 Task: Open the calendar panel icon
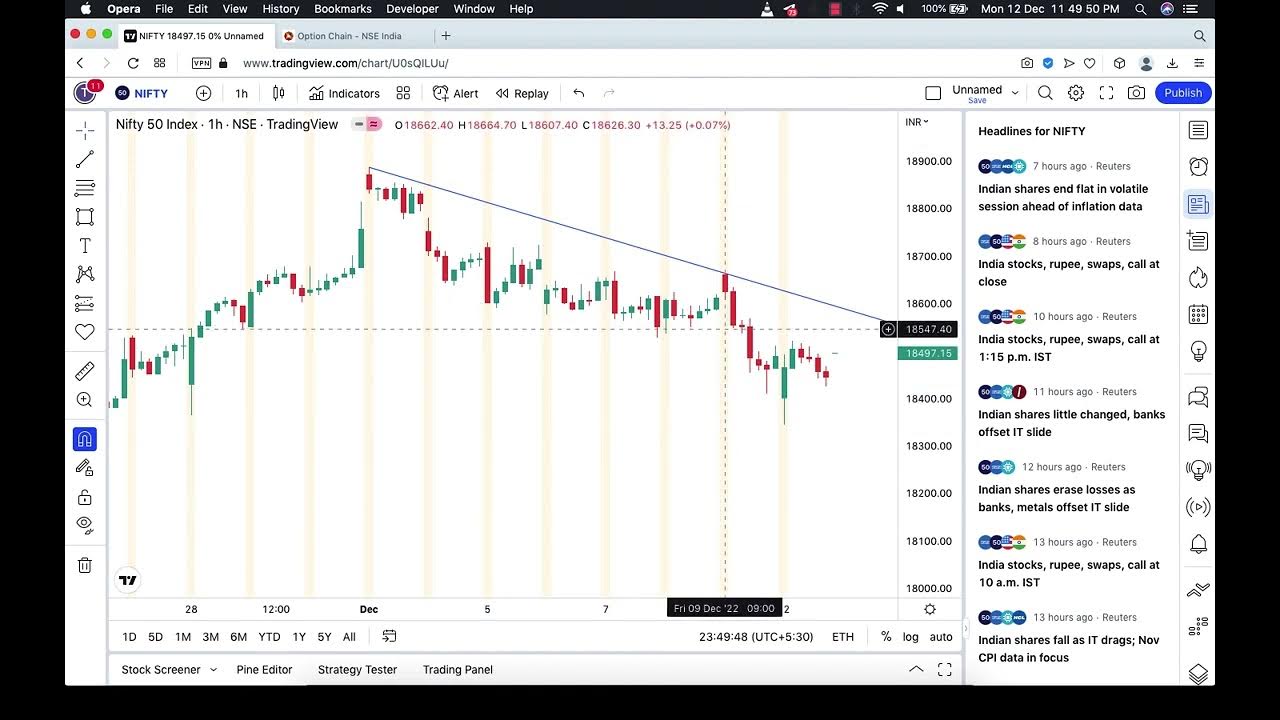click(x=1198, y=315)
